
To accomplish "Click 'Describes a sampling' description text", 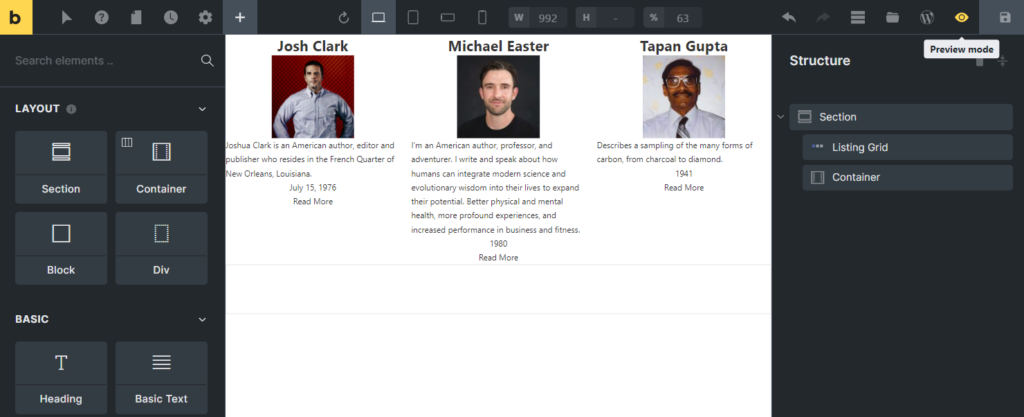I will (675, 152).
